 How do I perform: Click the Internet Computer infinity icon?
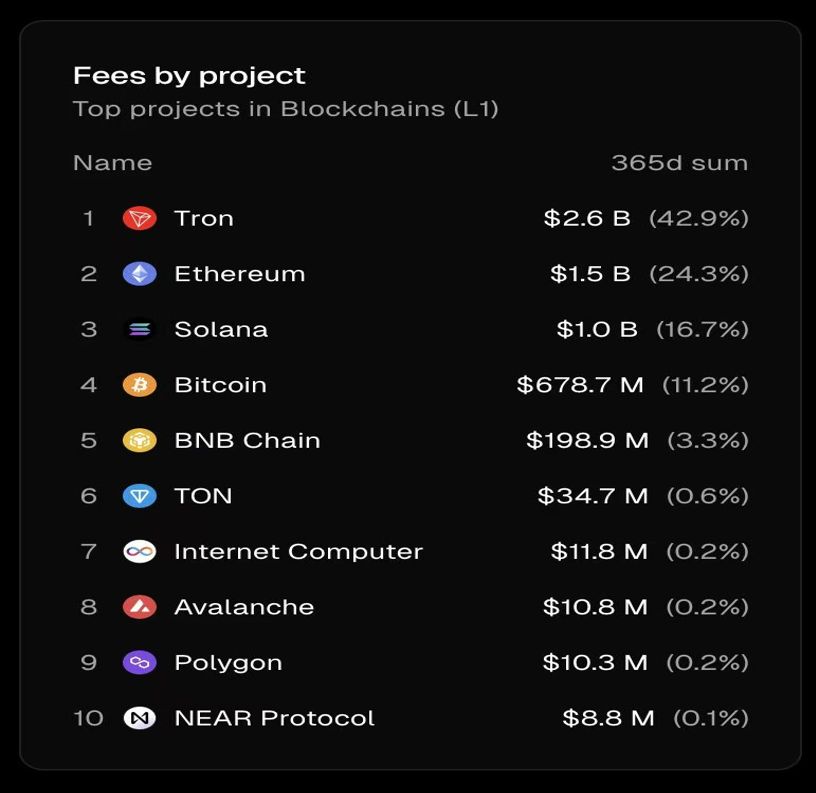click(x=139, y=552)
